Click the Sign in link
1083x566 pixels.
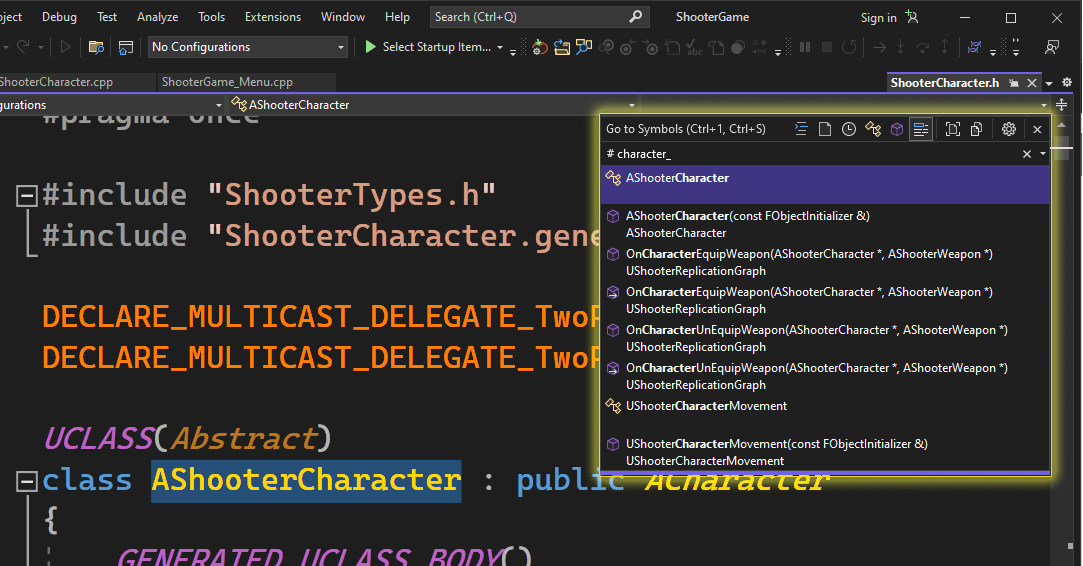pyautogui.click(x=878, y=18)
